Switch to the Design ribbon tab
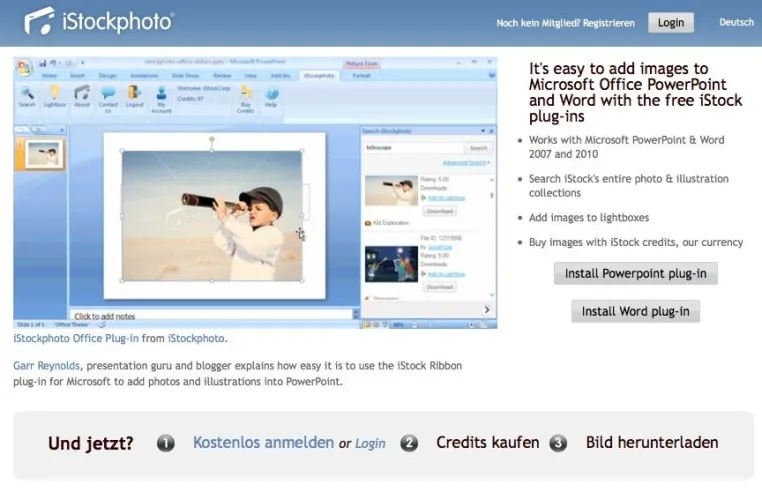The image size is (762, 492). pos(107,75)
